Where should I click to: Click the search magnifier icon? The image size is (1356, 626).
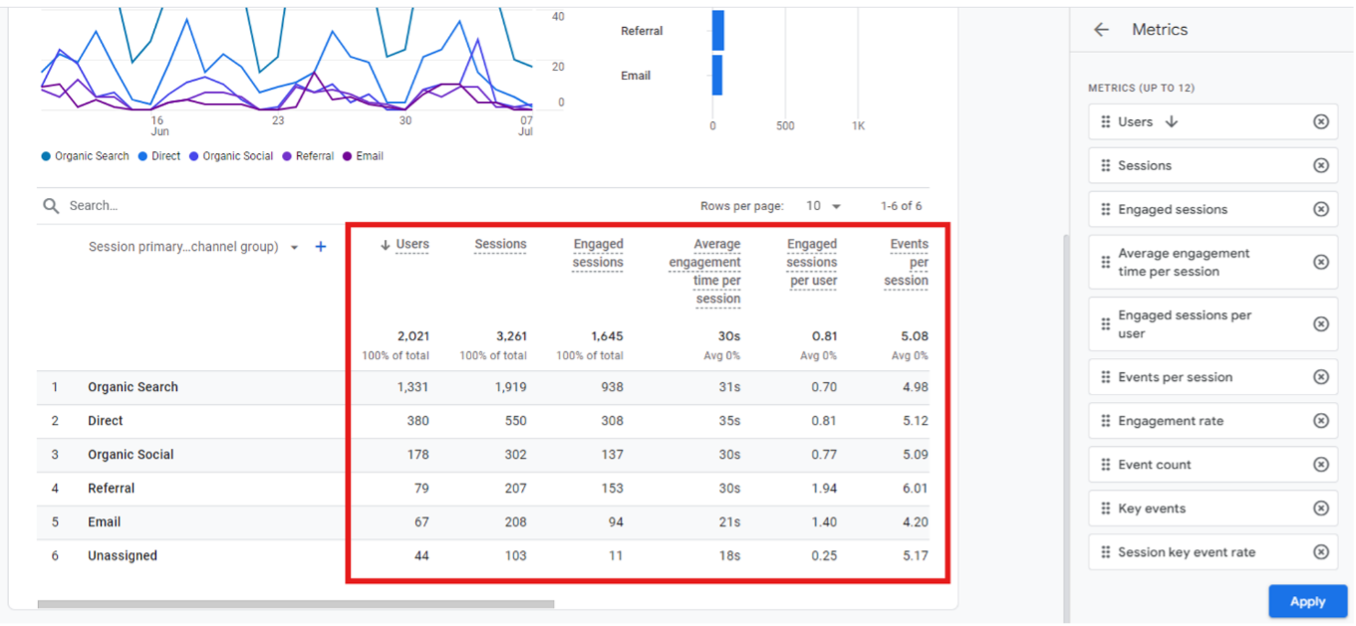coord(51,206)
